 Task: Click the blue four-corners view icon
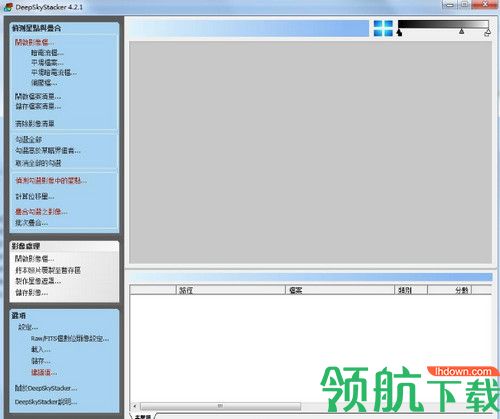click(x=383, y=28)
